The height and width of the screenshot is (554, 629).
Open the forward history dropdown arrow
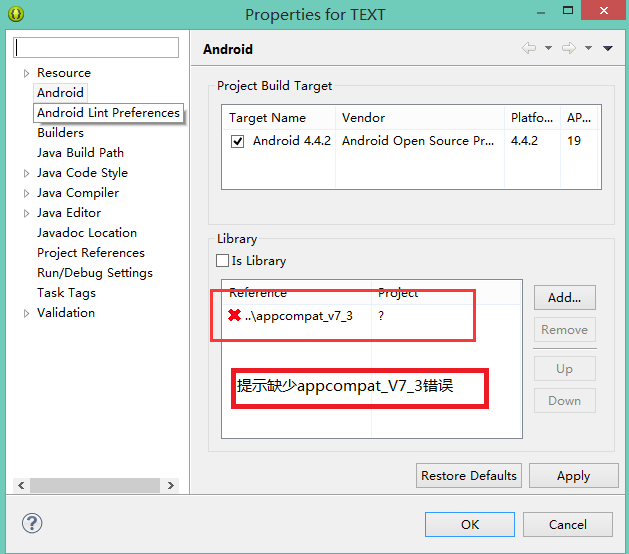[x=588, y=48]
